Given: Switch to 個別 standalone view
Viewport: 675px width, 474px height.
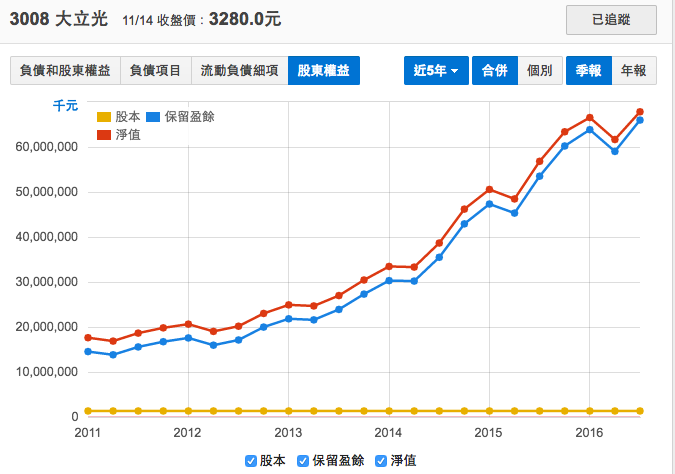Looking at the screenshot, I should 539,70.
